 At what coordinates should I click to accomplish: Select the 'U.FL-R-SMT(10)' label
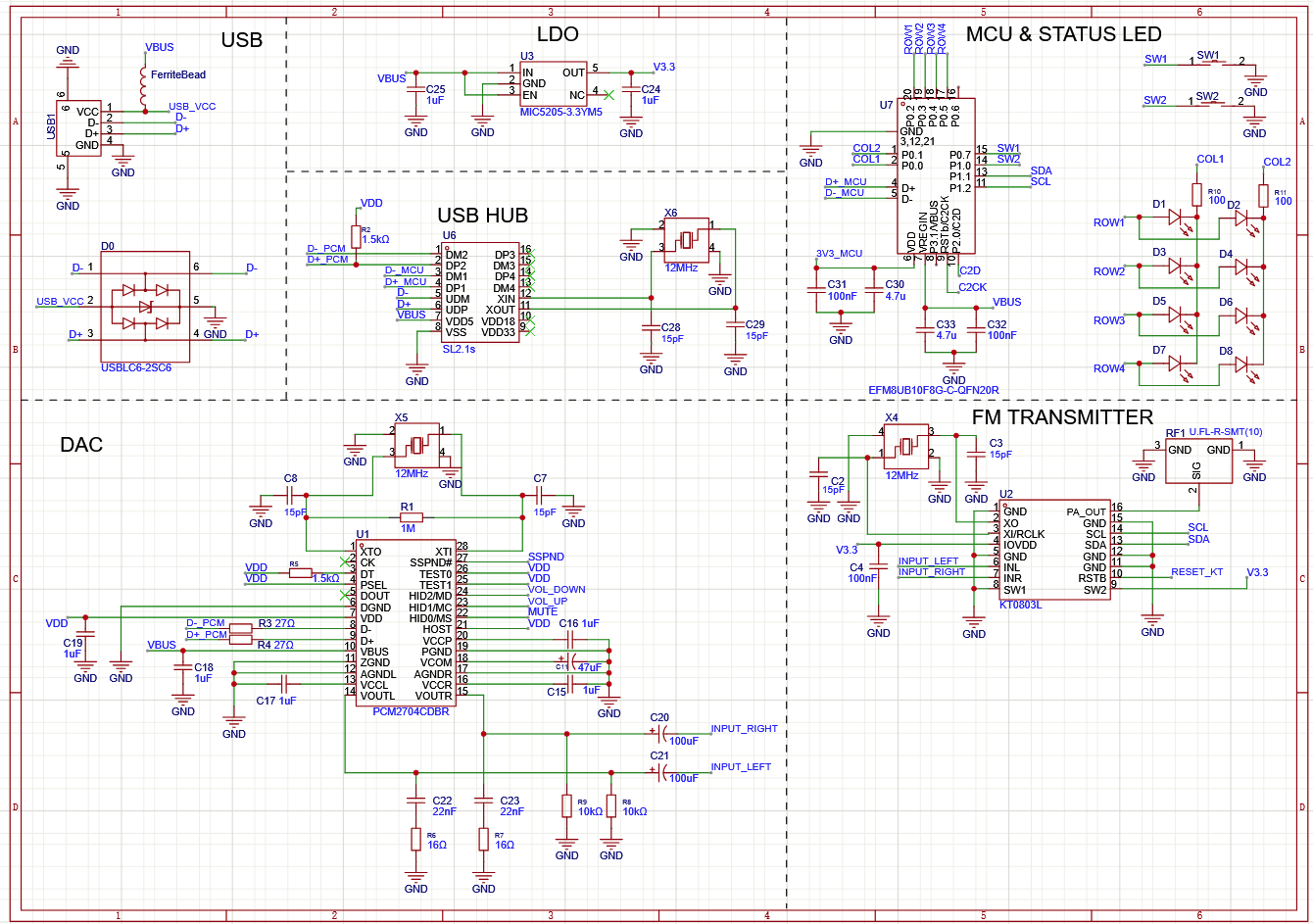coord(1225,432)
